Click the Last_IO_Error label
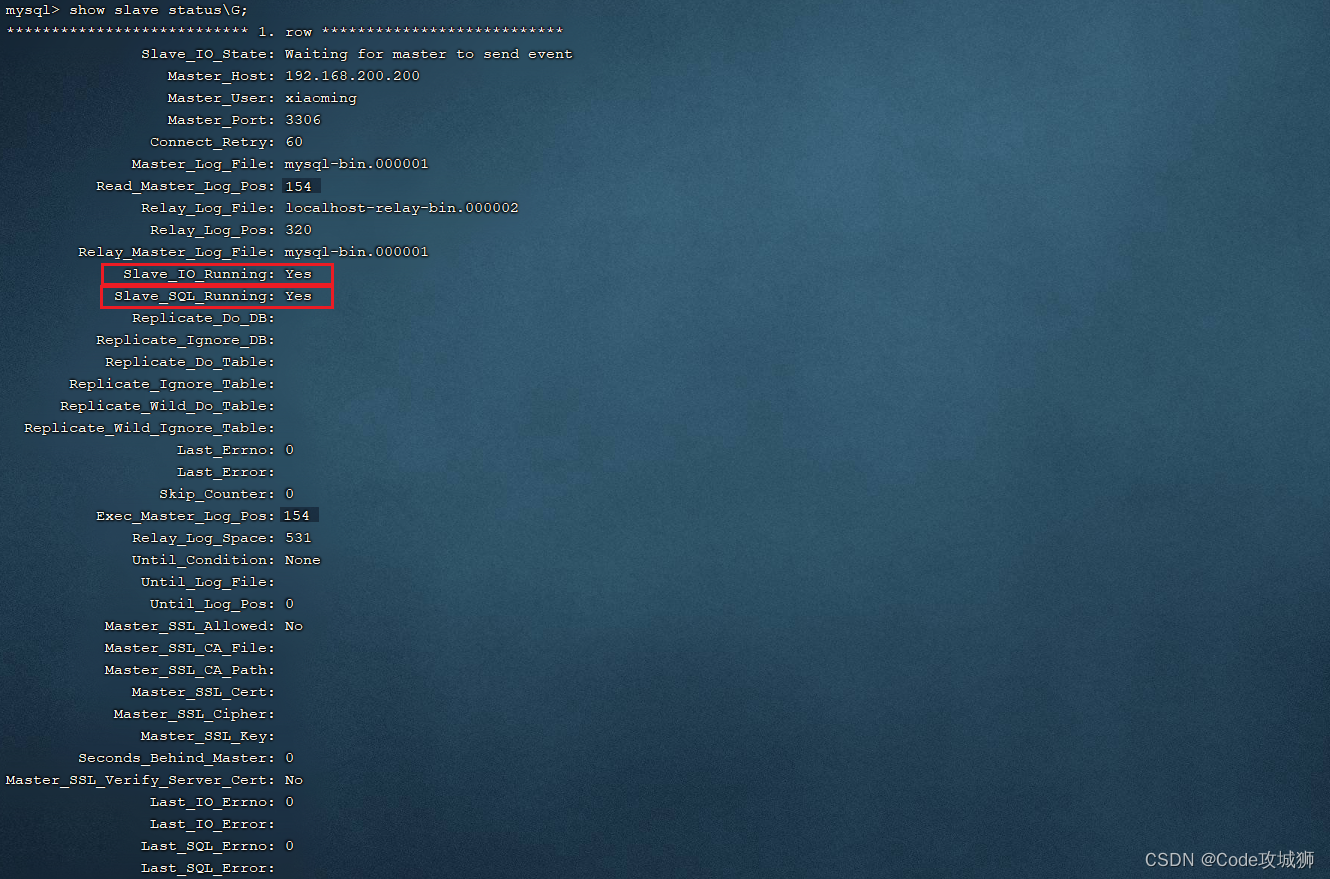Screen dimensions: 1330x879 tap(213, 824)
